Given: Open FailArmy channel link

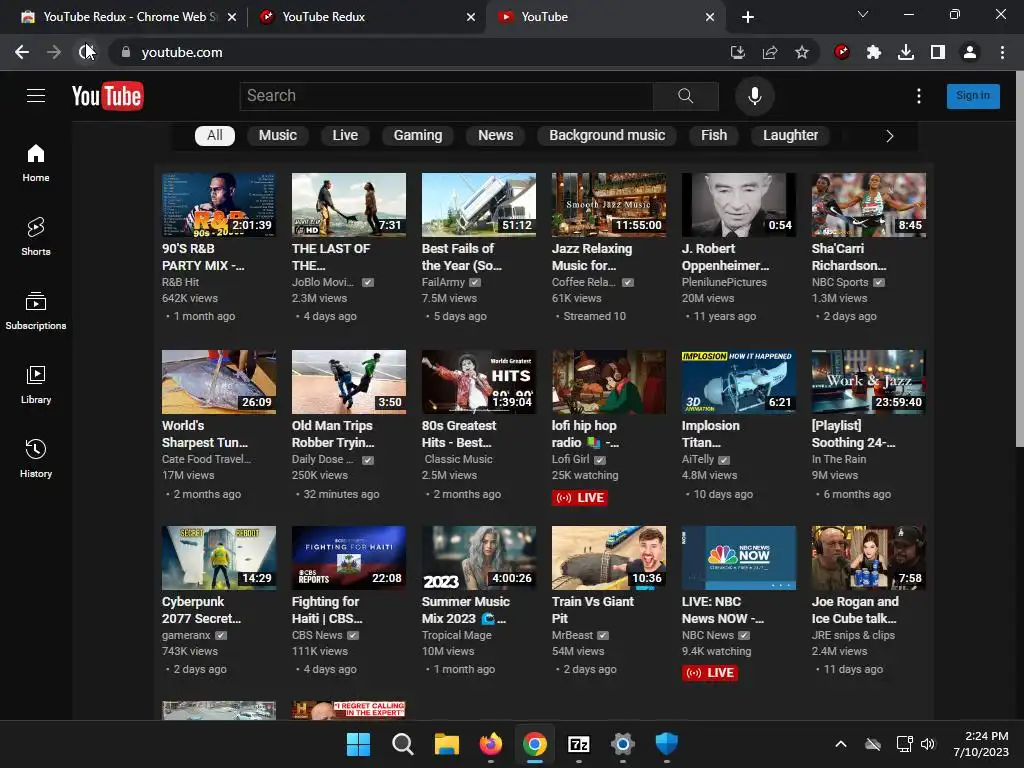Looking at the screenshot, I should coord(443,282).
